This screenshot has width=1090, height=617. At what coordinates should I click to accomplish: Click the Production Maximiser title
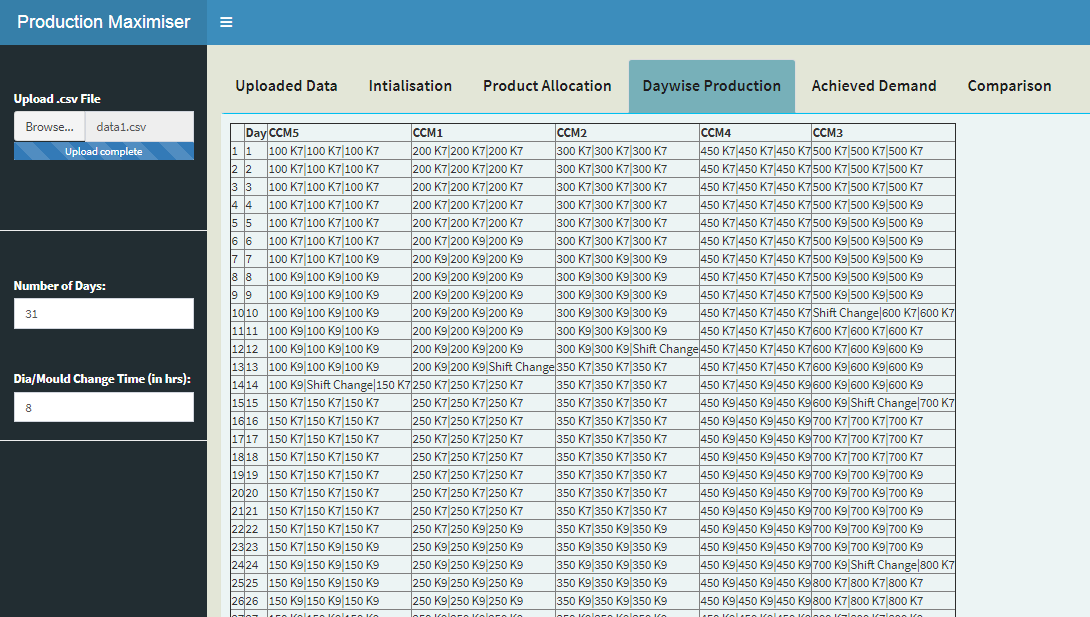[103, 22]
